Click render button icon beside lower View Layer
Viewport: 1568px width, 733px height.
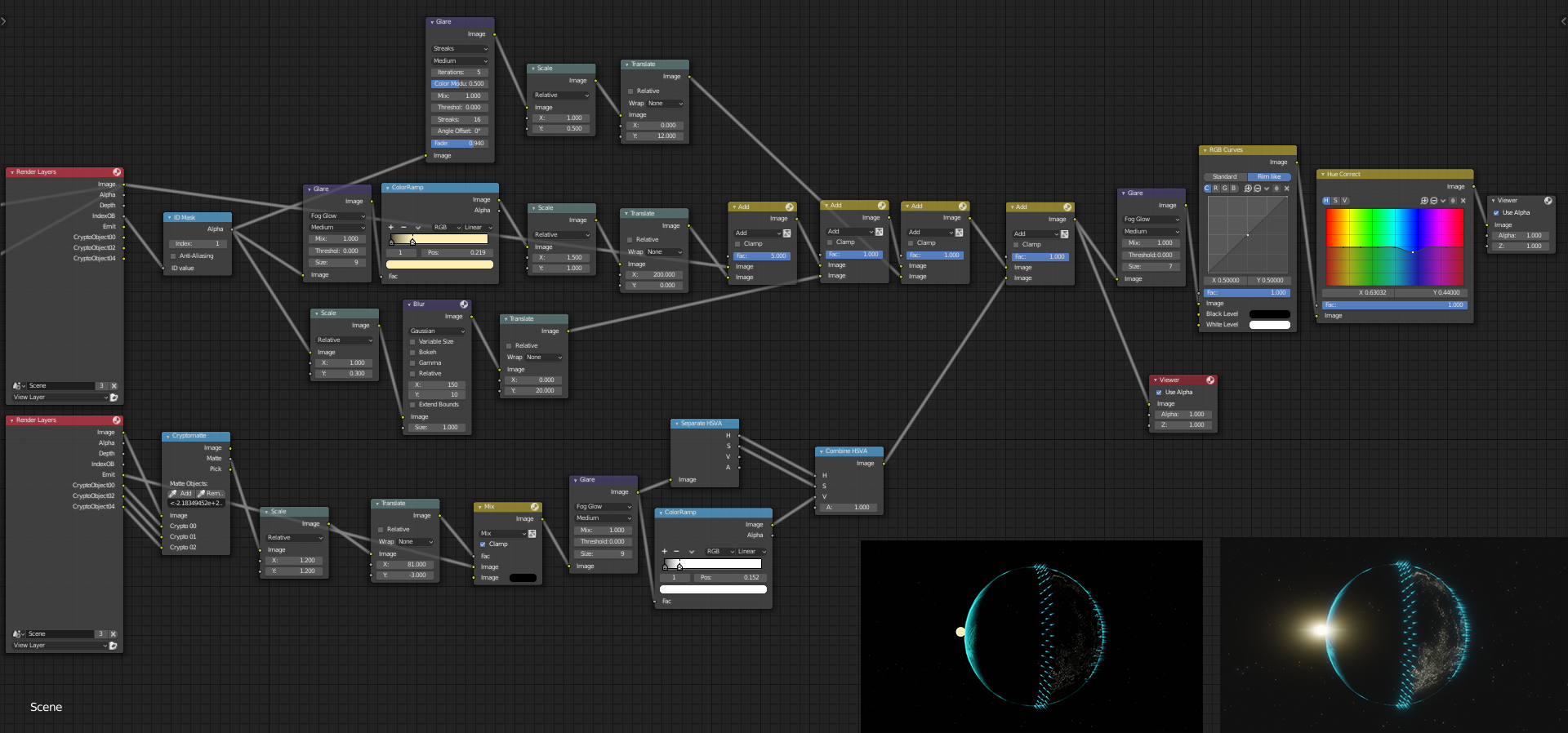114,646
